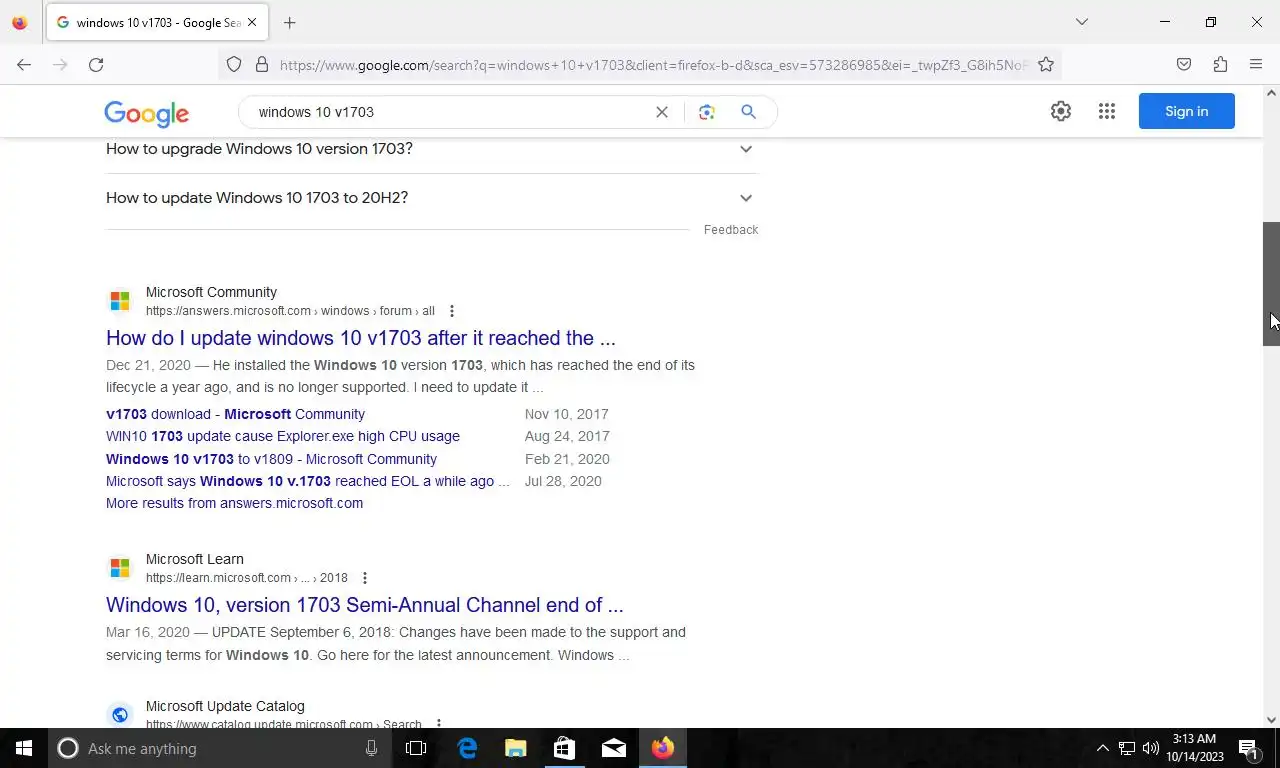Click the 'Nov 10, 2017' date text
This screenshot has width=1280, height=768.
coord(566,414)
